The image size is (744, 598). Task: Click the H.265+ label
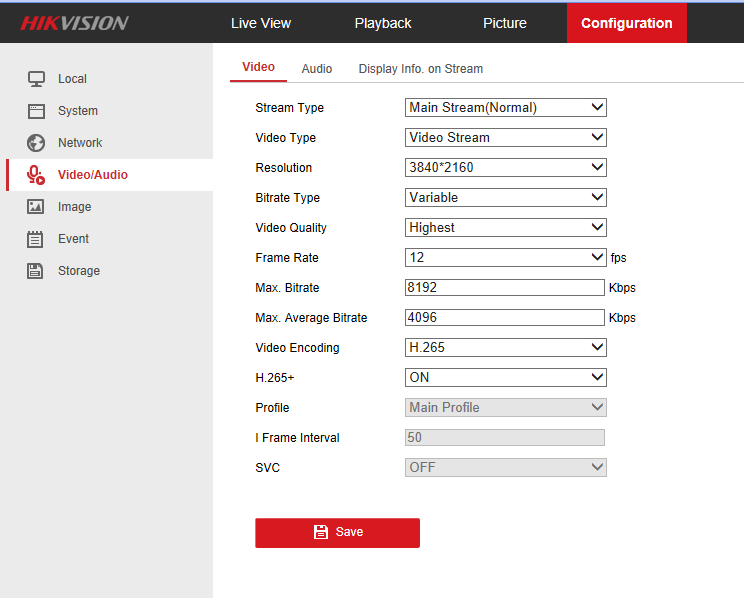click(275, 378)
